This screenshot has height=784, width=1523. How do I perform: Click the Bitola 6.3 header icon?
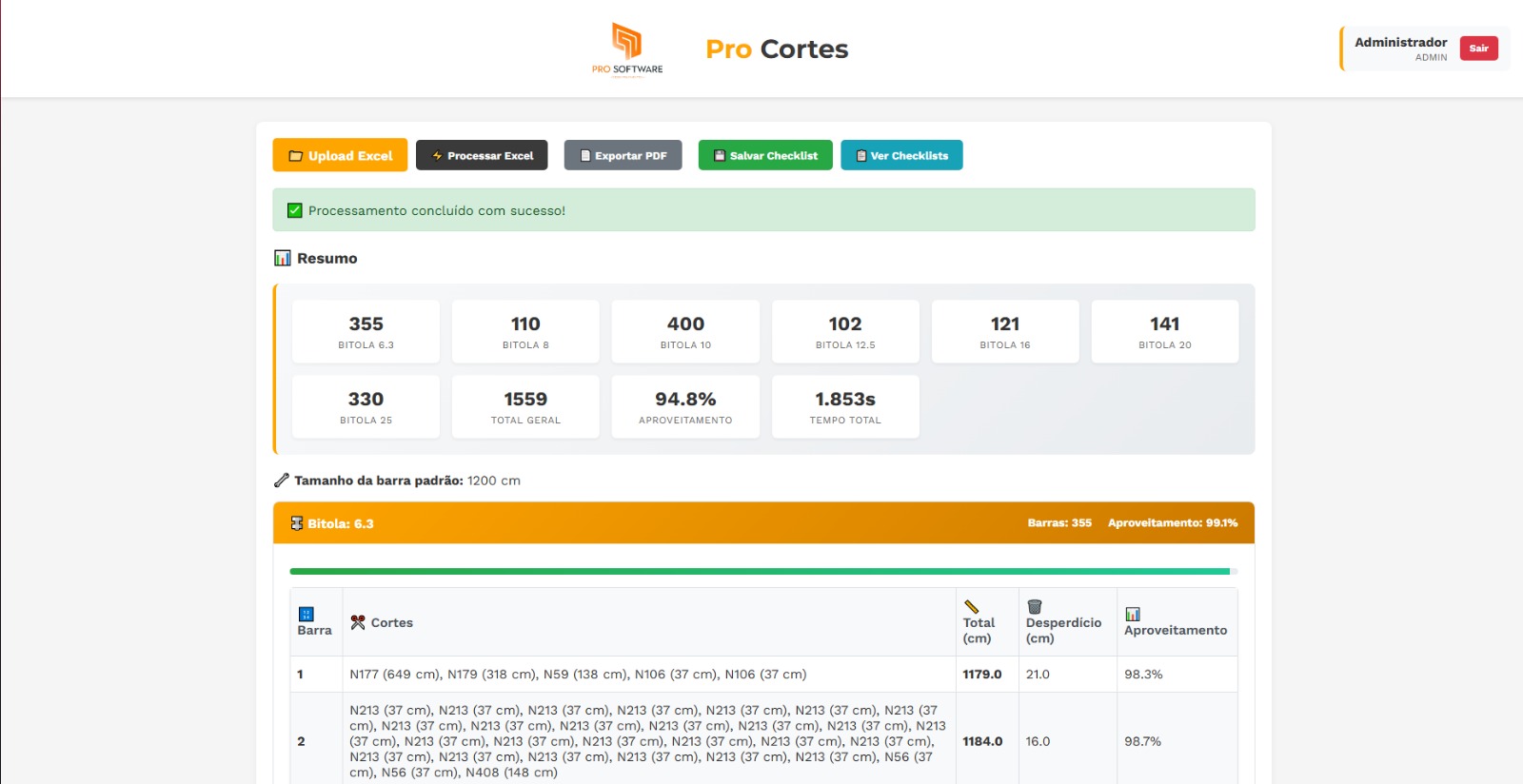[297, 523]
